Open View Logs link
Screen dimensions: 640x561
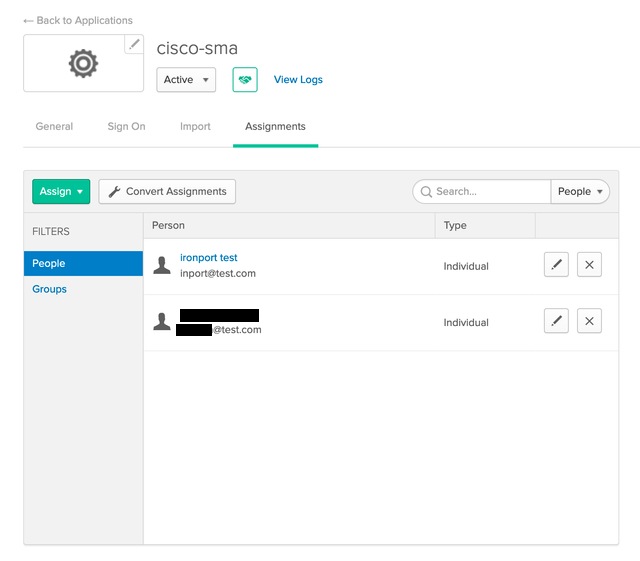(x=298, y=80)
